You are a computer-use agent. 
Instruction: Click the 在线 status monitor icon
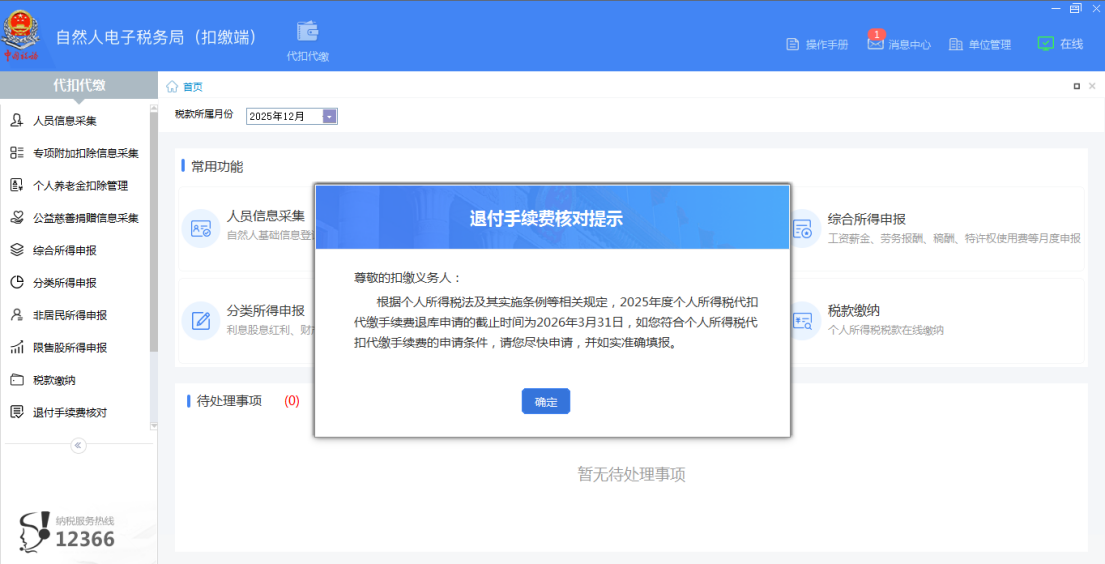click(1045, 44)
